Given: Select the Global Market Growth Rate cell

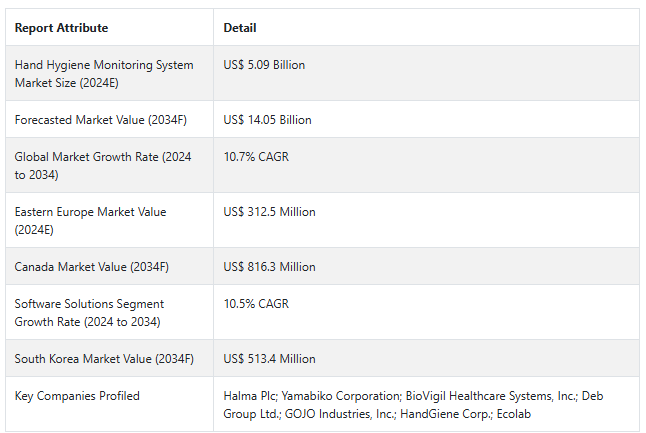Looking at the screenshot, I should pyautogui.click(x=103, y=166).
